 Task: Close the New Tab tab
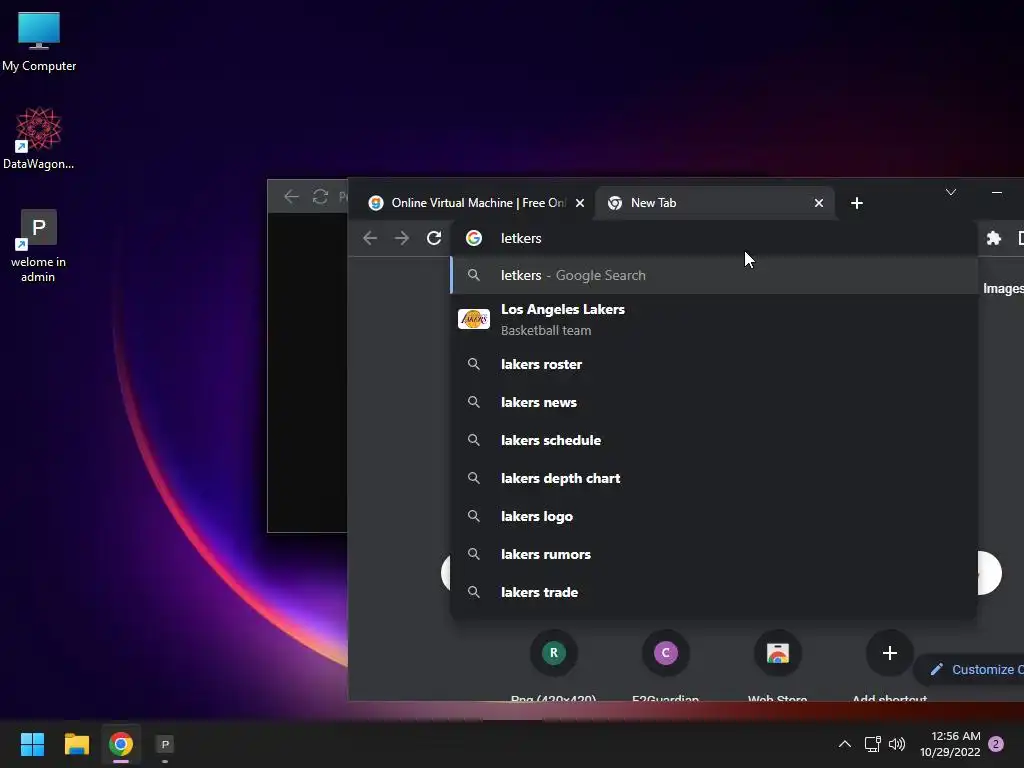click(x=819, y=203)
